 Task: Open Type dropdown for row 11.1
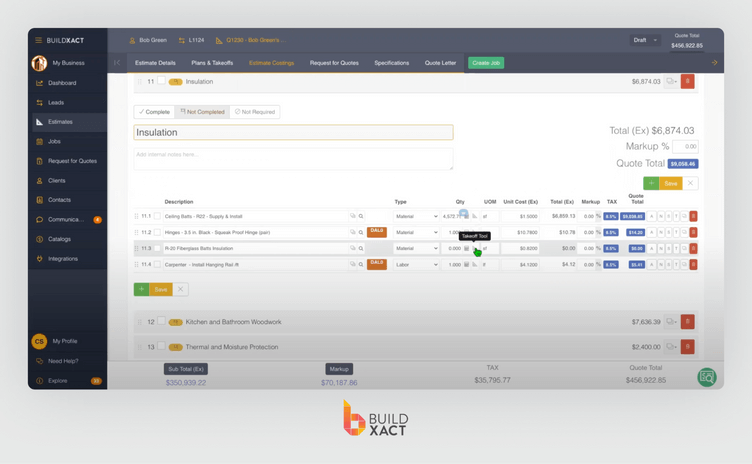(x=416, y=216)
